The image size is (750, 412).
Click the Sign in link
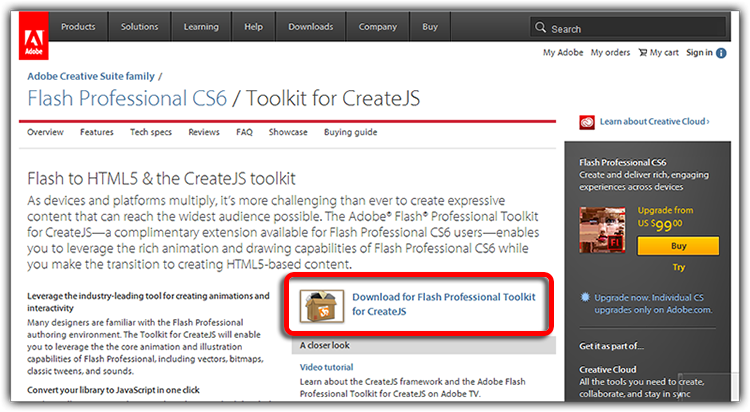tap(699, 53)
